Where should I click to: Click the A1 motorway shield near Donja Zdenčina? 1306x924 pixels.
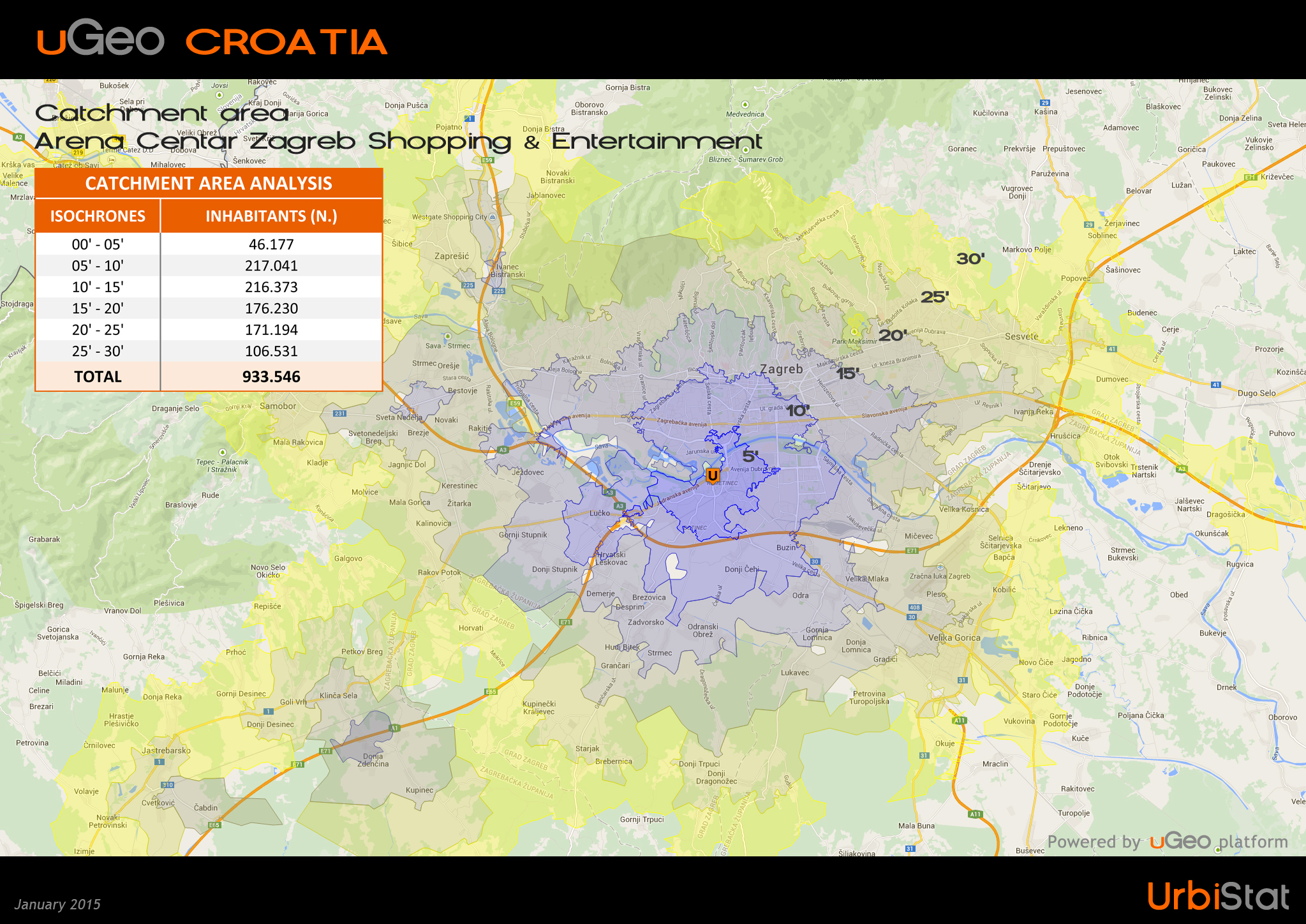395,727
